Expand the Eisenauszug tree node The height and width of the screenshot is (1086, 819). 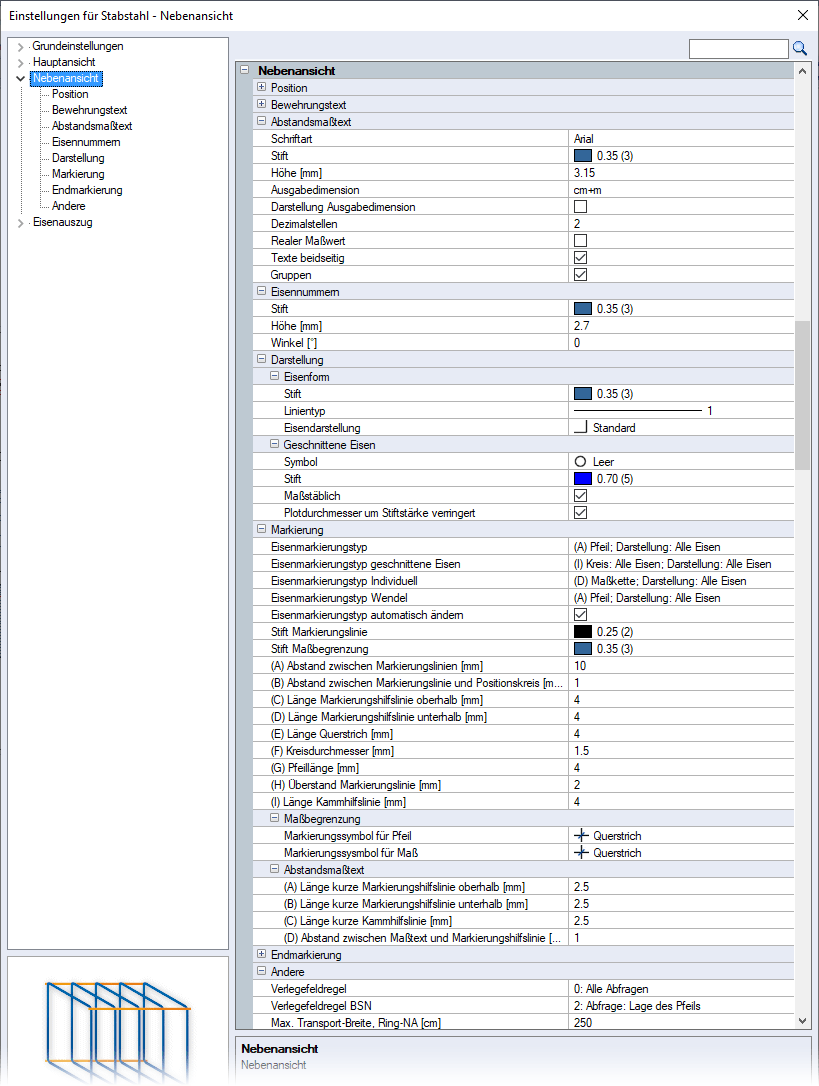(21, 223)
